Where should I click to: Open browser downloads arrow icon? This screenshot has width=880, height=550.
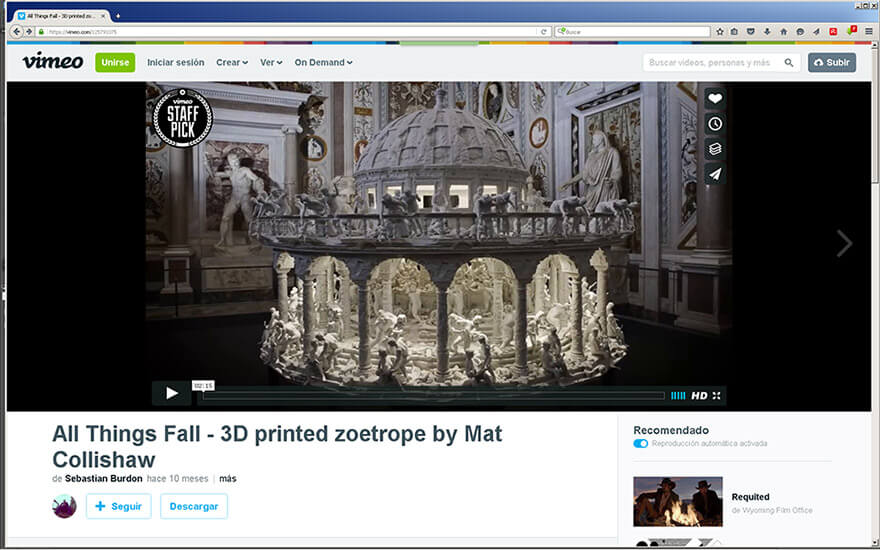[x=767, y=32]
